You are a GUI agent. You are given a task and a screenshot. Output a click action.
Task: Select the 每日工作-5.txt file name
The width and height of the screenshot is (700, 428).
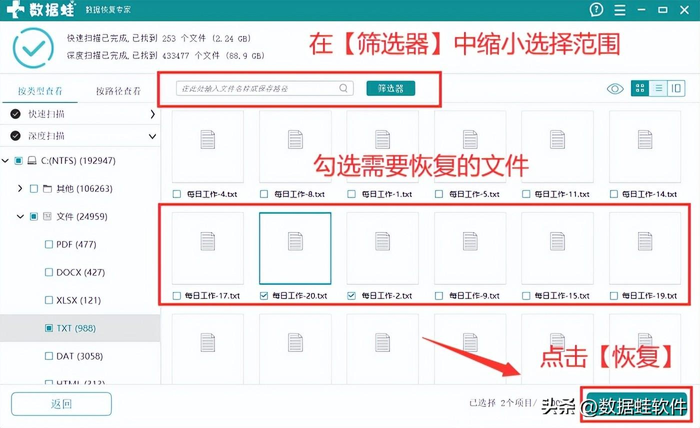474,194
